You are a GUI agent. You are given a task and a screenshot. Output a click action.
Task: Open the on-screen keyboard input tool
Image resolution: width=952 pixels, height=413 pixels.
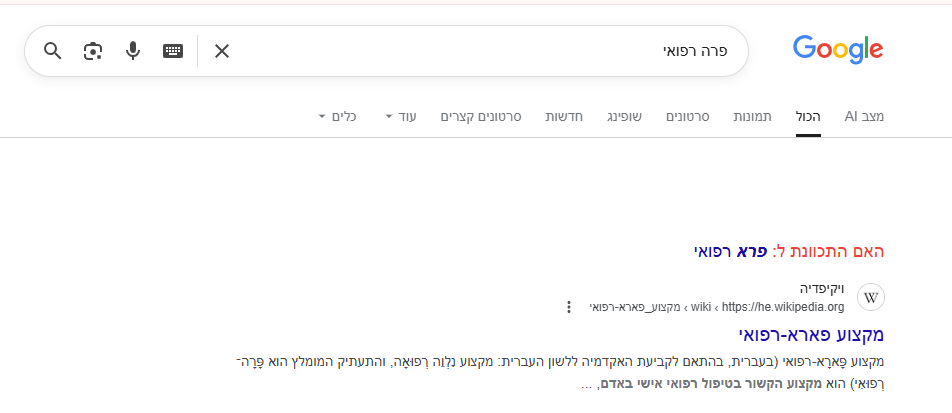(173, 51)
